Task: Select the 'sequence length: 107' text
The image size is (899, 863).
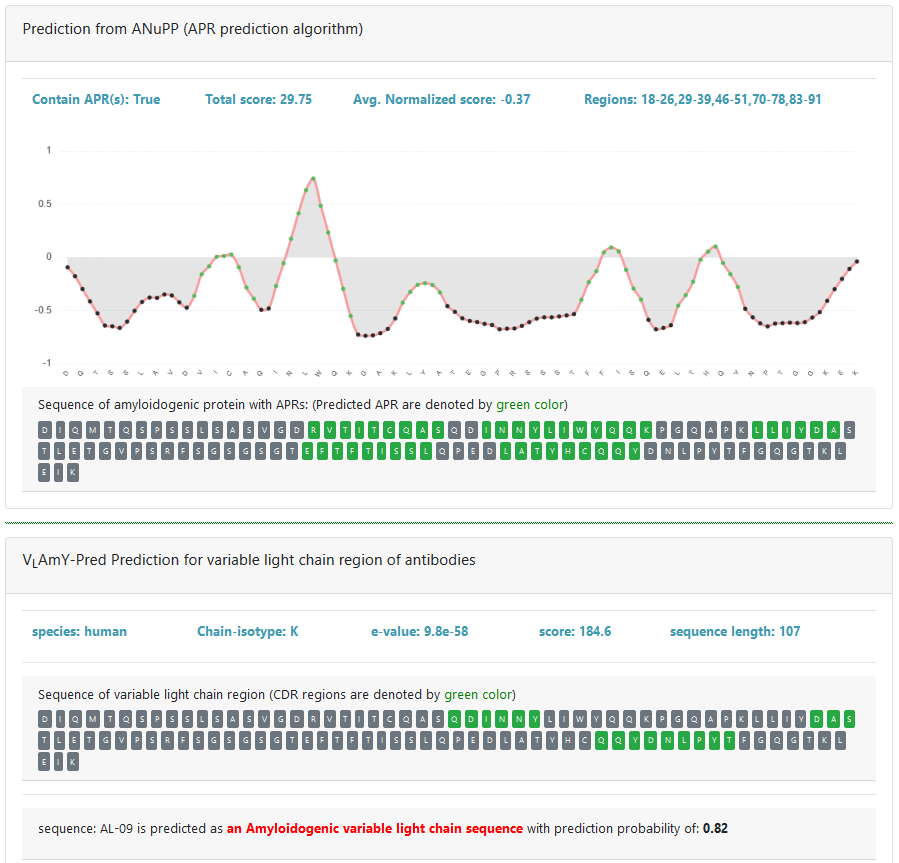Action: (x=735, y=631)
